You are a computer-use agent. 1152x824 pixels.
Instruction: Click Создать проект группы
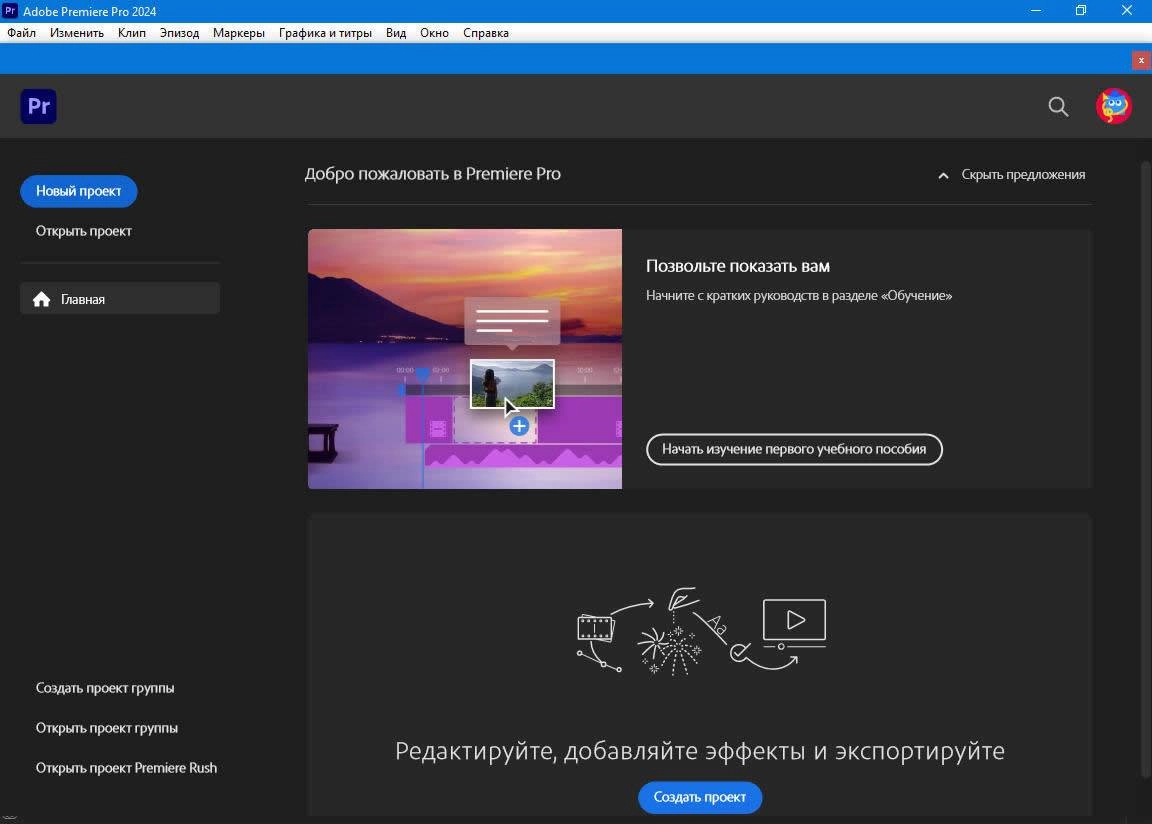click(x=105, y=688)
